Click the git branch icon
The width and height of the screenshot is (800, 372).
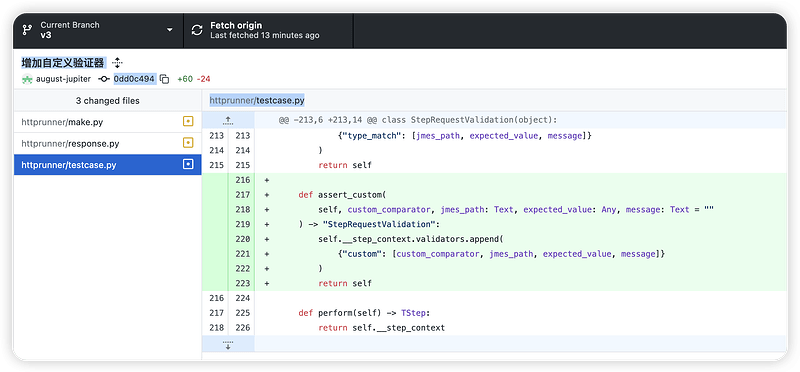(x=27, y=30)
